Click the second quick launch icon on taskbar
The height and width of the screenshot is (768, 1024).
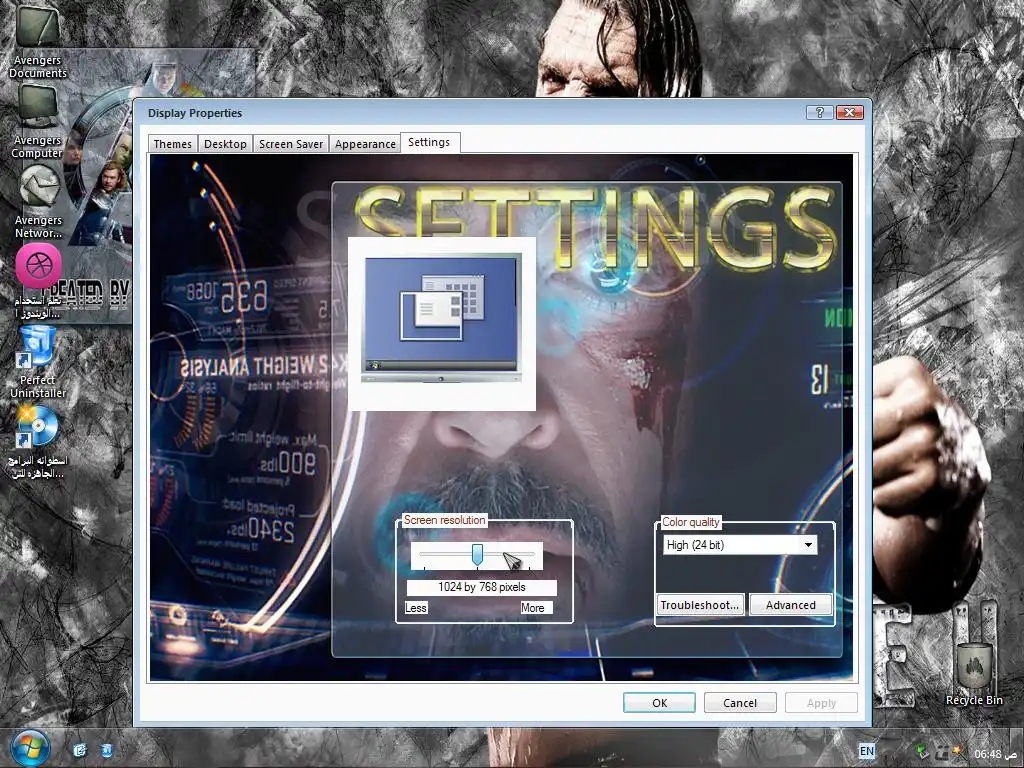107,750
